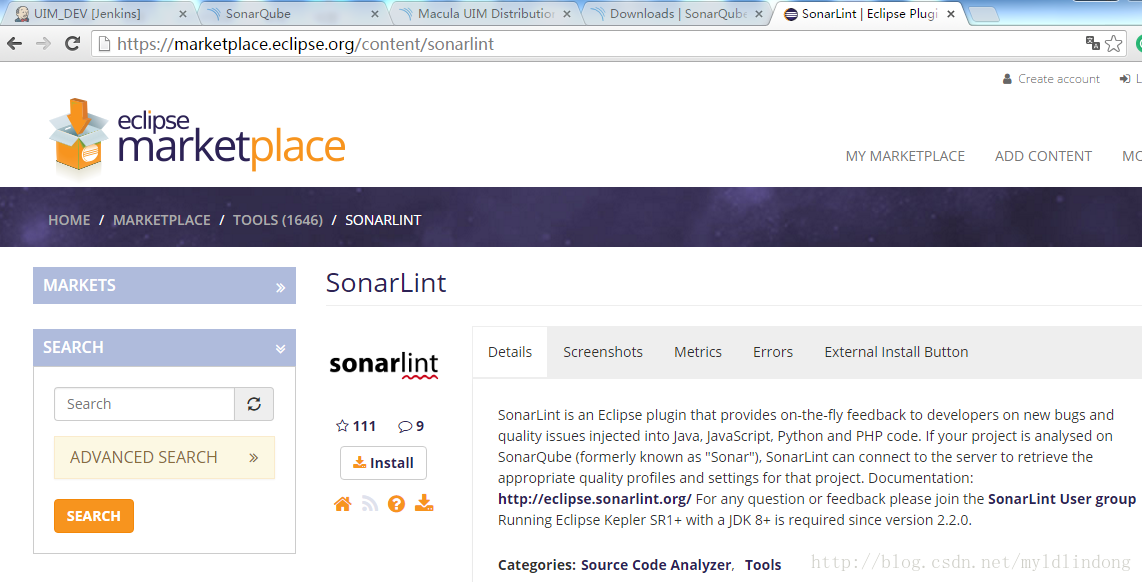Viewport: 1142px width, 582px height.
Task: Reload the page with the refresh icon
Action: click(x=72, y=44)
